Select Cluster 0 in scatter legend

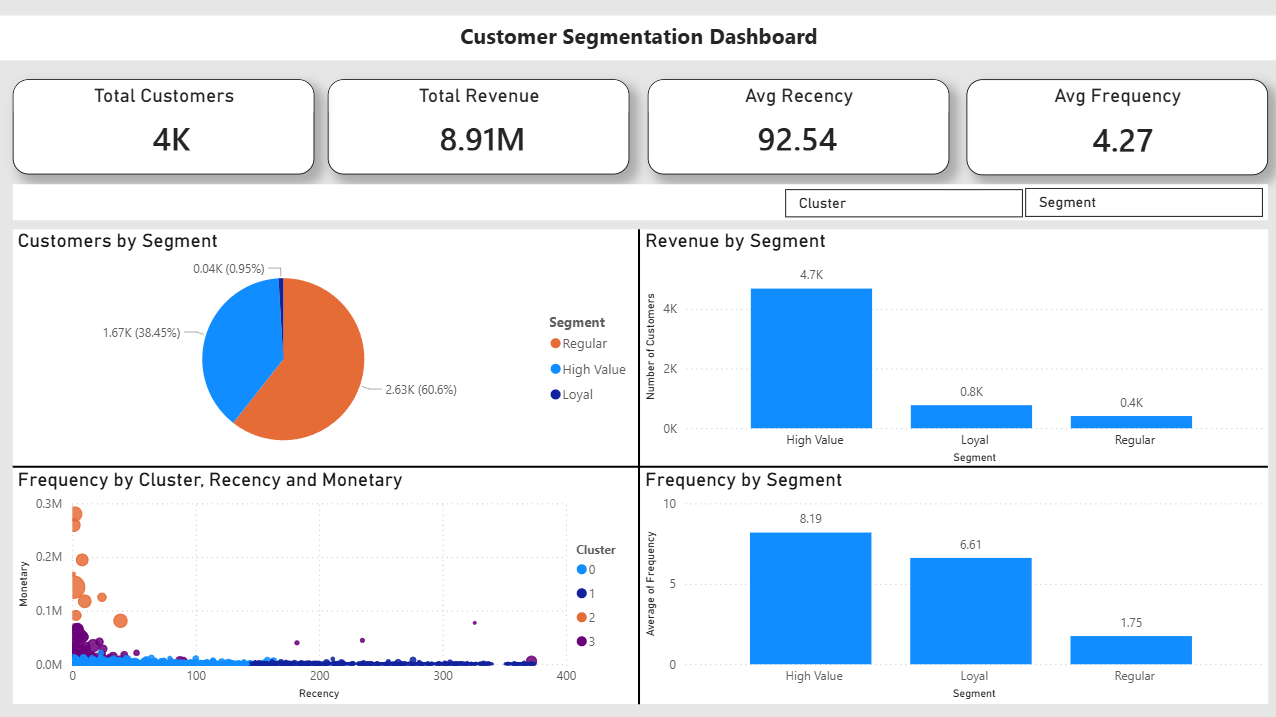[x=588, y=570]
